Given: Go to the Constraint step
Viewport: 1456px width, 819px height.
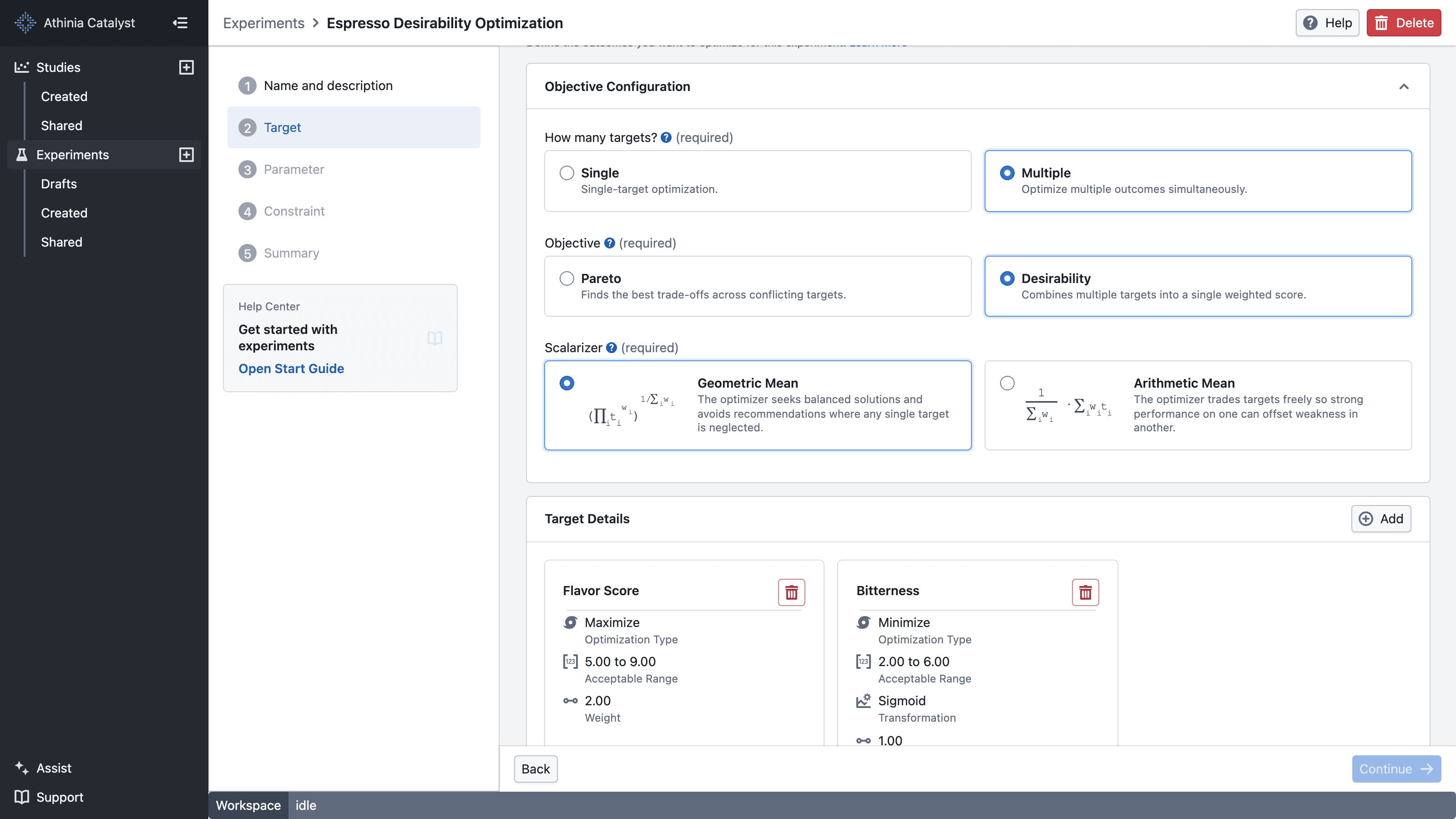Looking at the screenshot, I should click(x=354, y=212).
